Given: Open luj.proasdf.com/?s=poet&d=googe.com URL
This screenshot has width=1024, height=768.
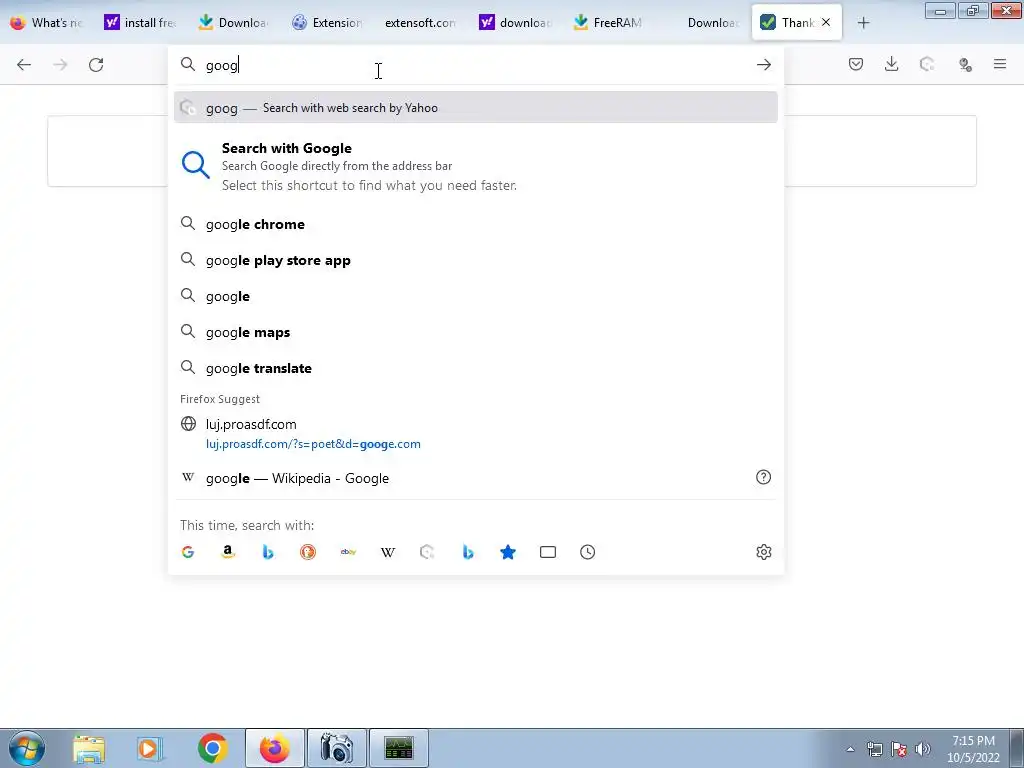Looking at the screenshot, I should pos(313,444).
